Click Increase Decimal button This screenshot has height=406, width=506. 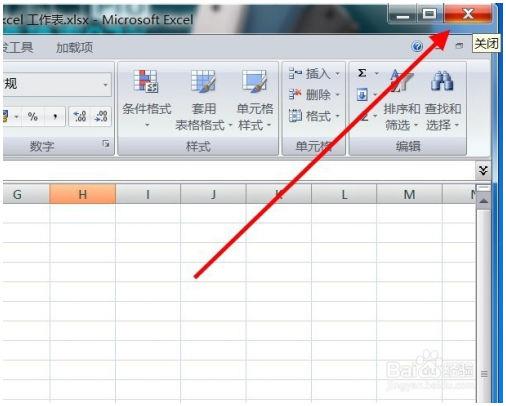point(79,116)
